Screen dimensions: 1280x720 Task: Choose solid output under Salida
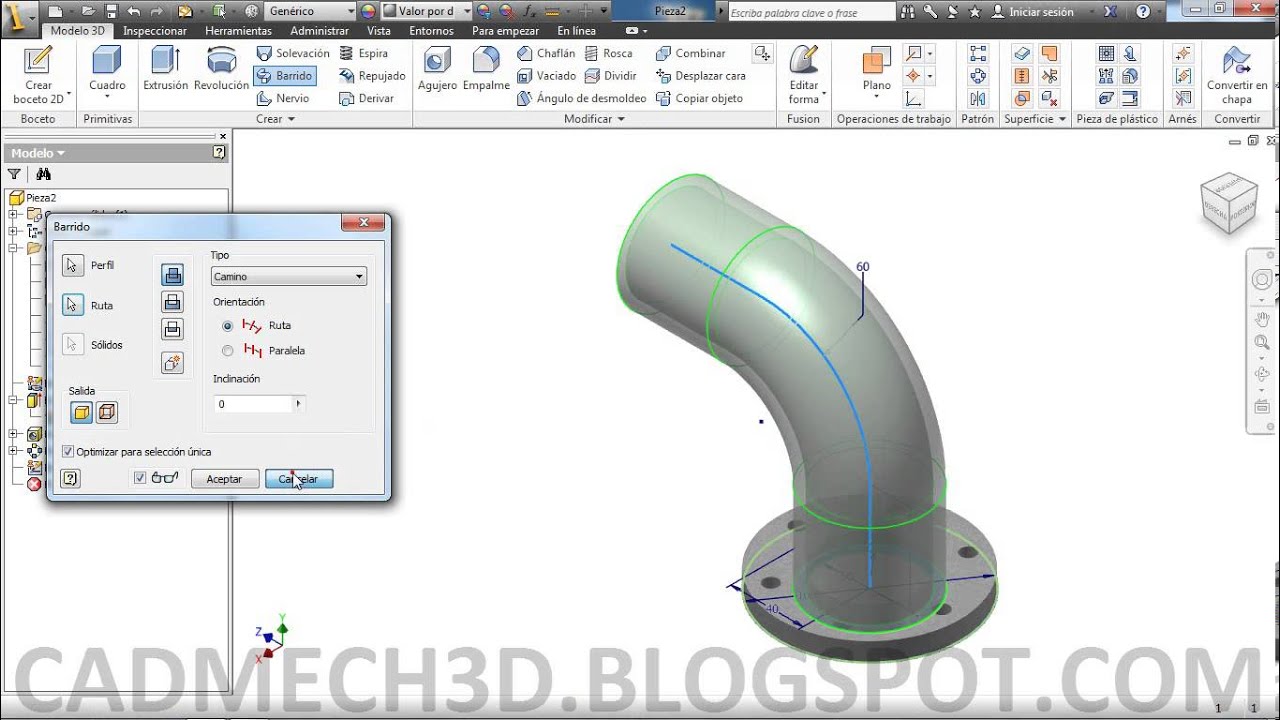point(82,412)
